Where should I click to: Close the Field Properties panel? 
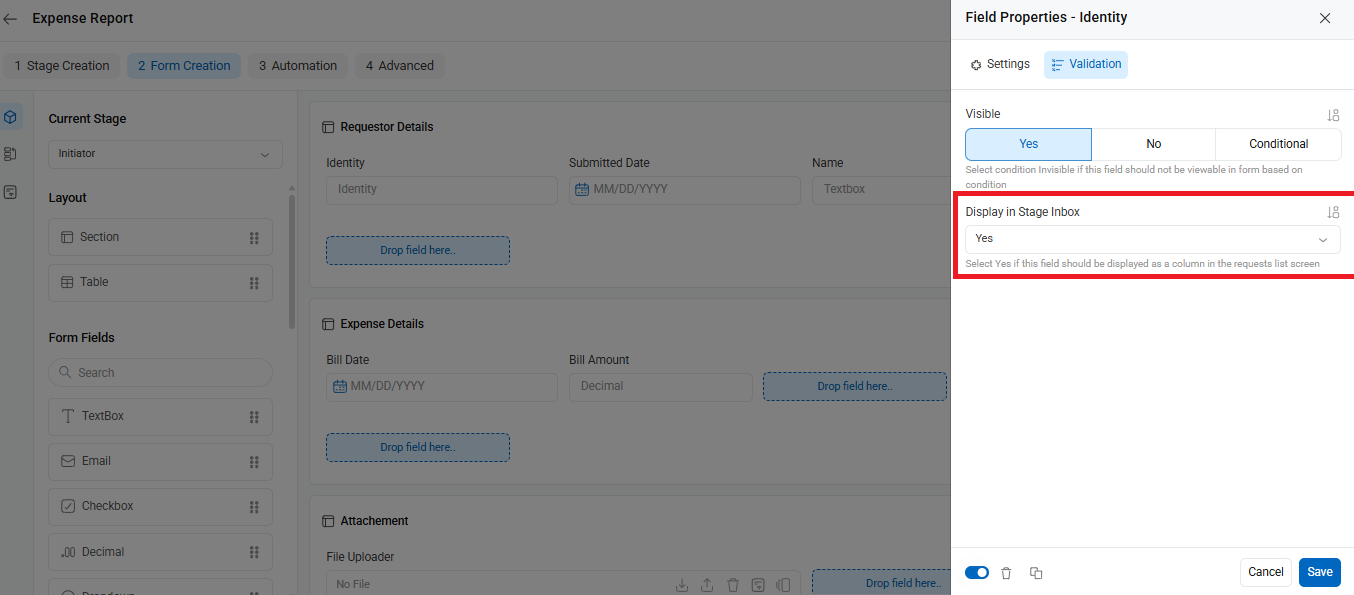click(1325, 18)
